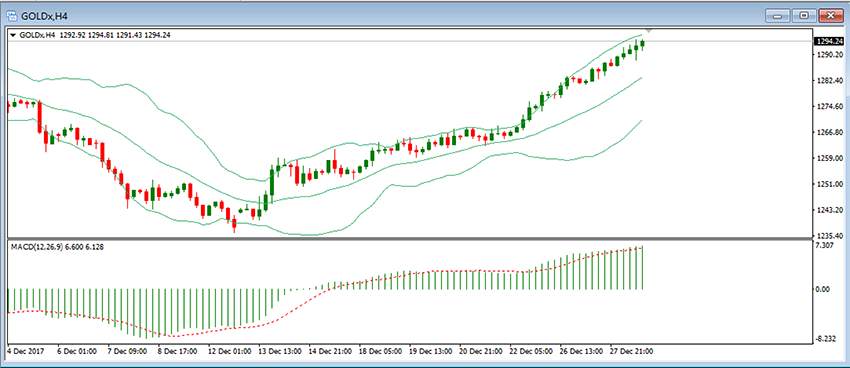Screen dimensions: 850x368
Task: Close the GOLDx,H4 chart window
Action: click(832, 16)
